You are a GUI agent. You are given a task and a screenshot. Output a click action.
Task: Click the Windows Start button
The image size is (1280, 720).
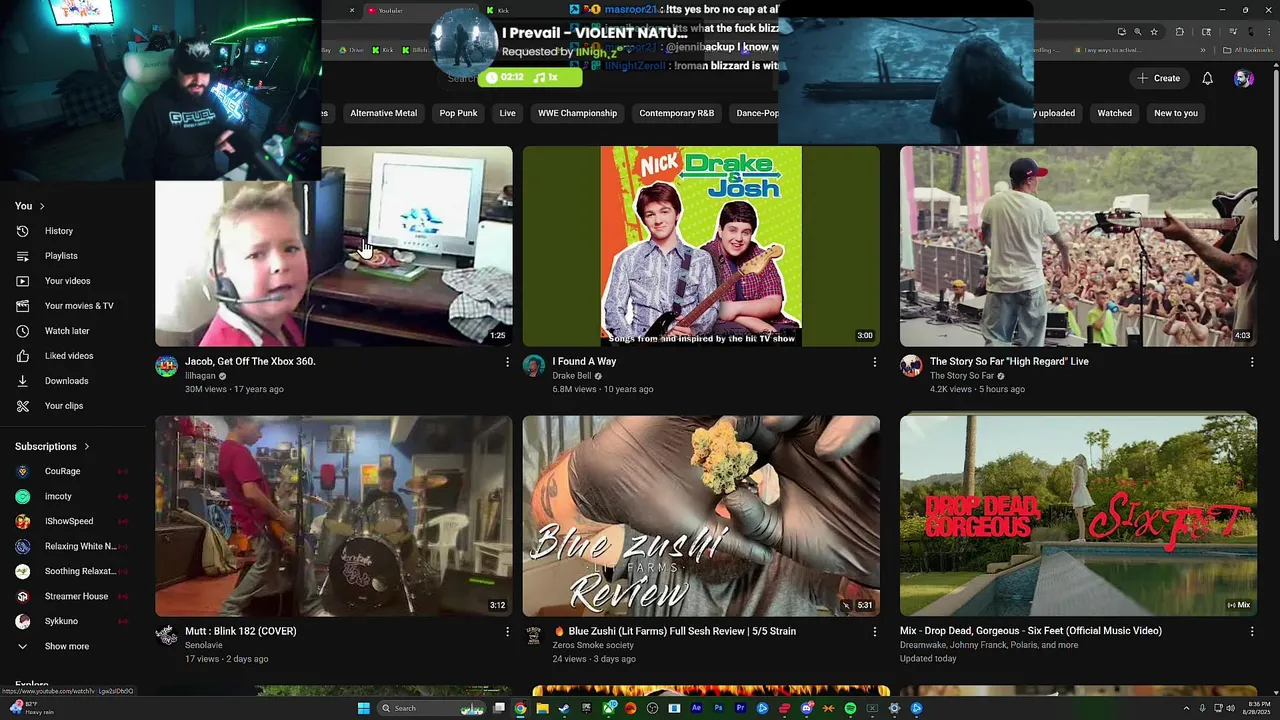(x=364, y=708)
